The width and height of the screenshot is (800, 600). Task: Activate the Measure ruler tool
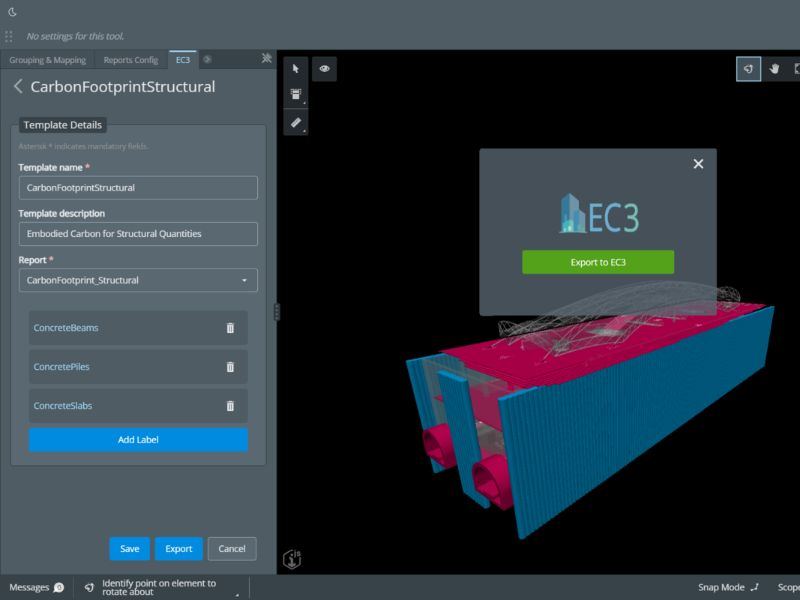tap(296, 122)
